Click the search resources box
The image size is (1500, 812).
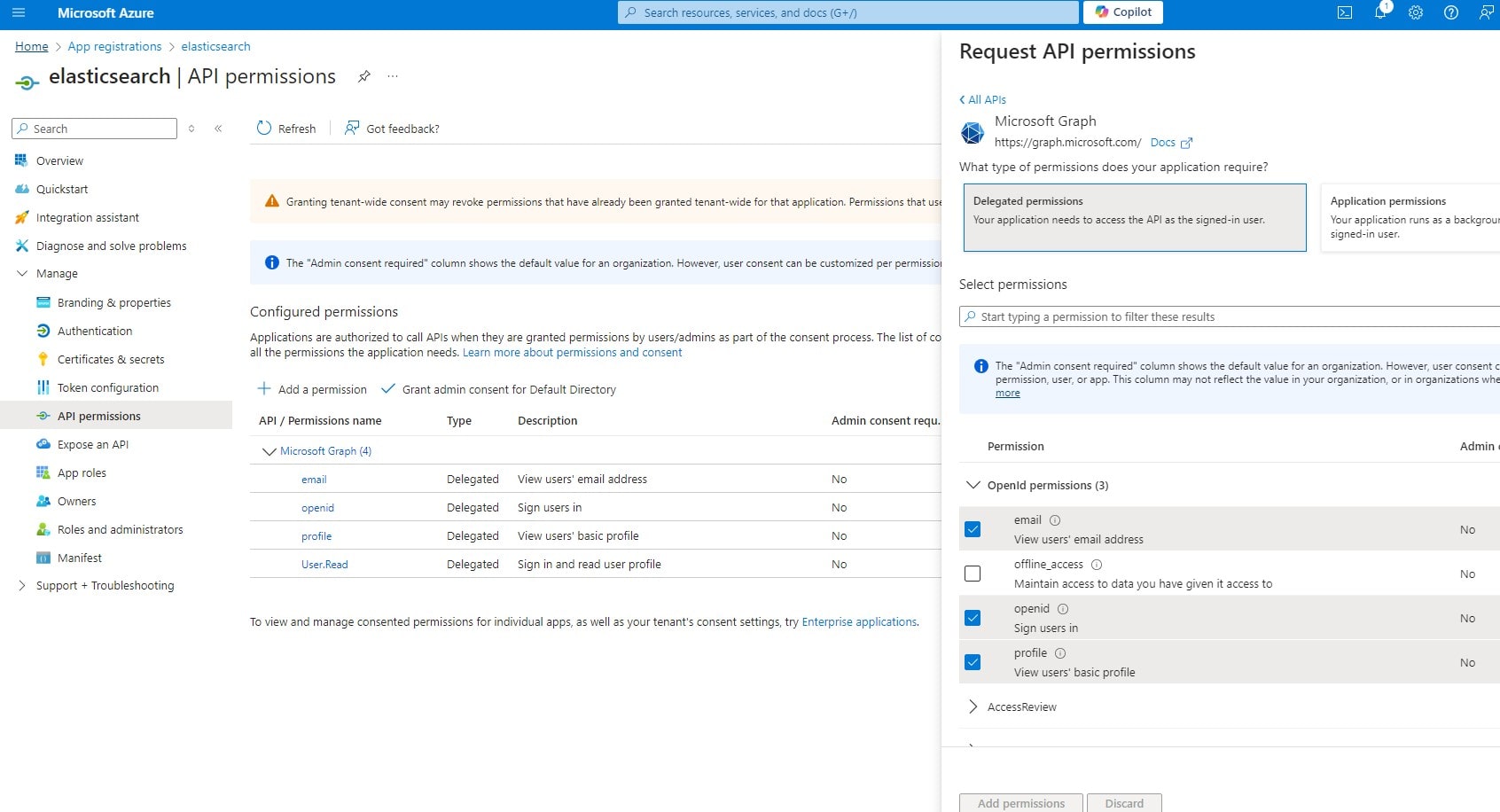(x=848, y=12)
